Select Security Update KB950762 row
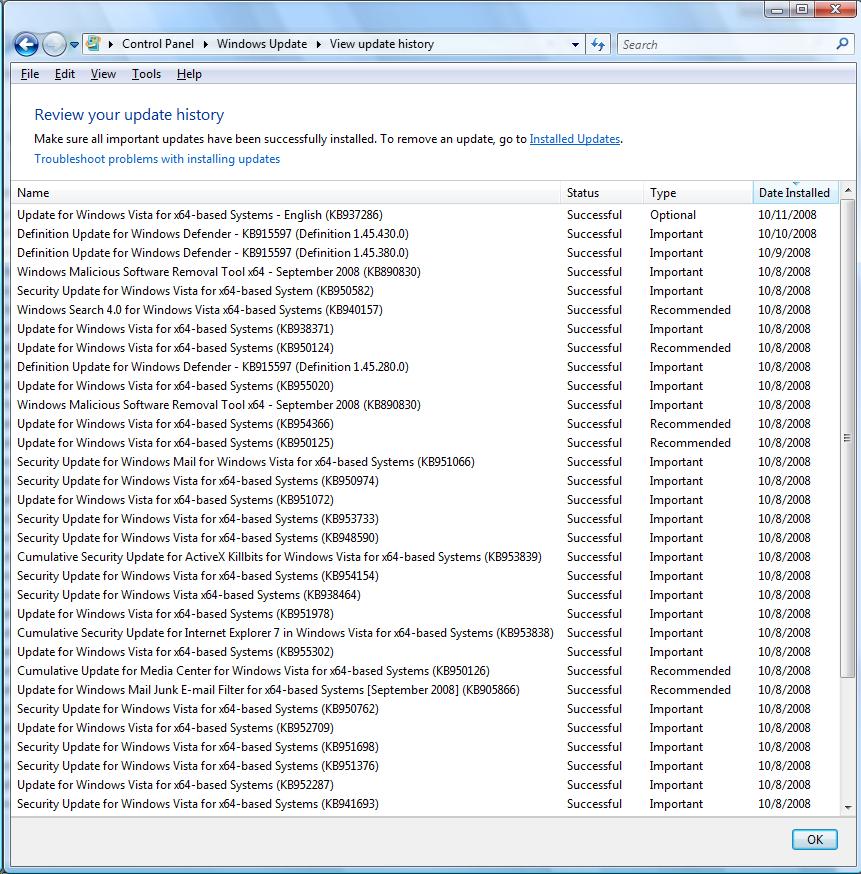 click(425, 709)
